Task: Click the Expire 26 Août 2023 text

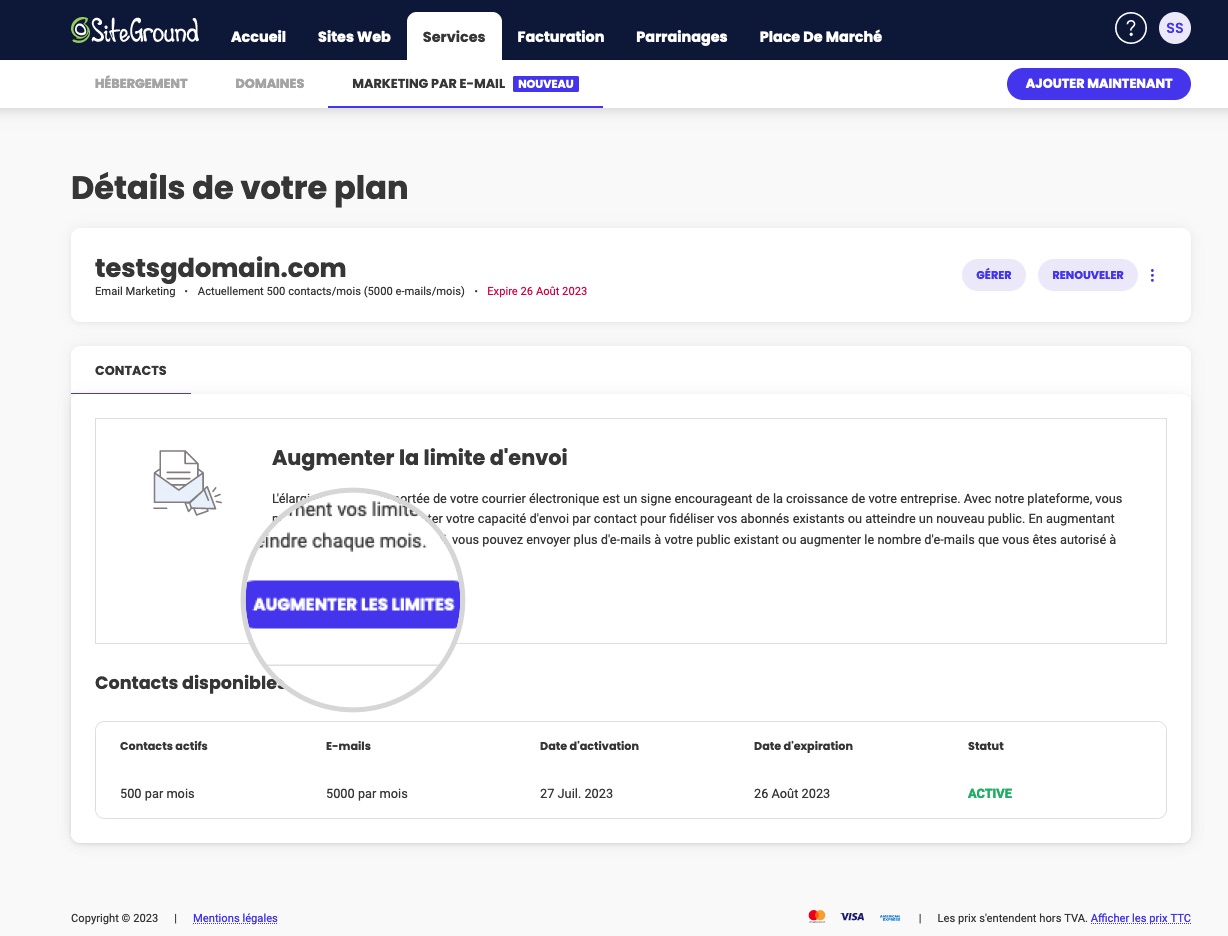Action: point(537,292)
